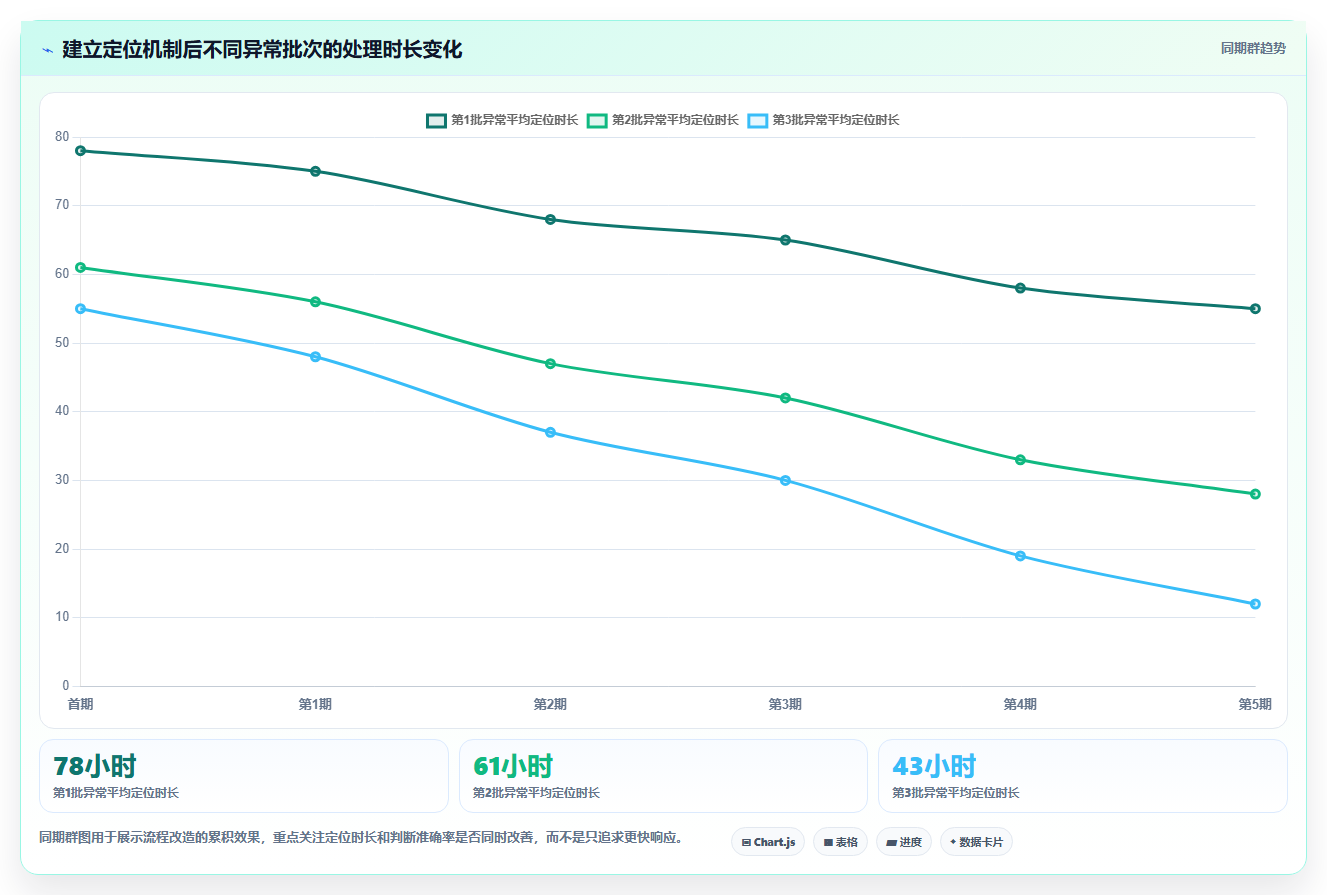Click the first batch point at 第1期
Viewport: 1327px width, 895px height.
coord(315,171)
